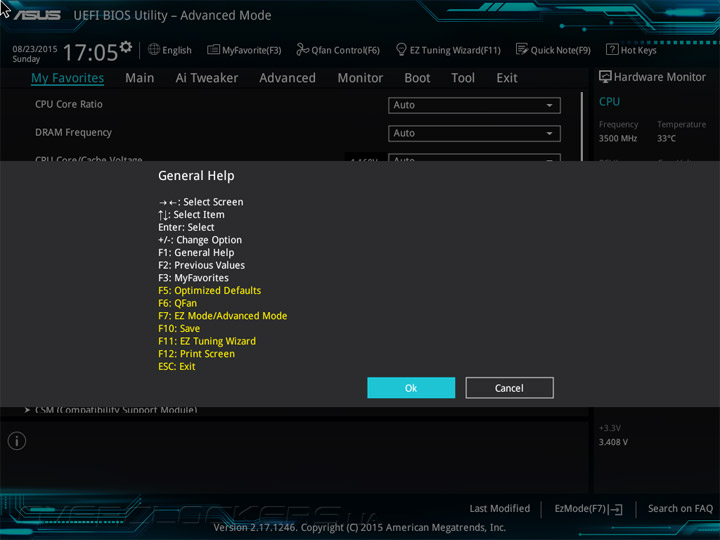Click the "F6: QFan" help line
720x540 pixels.
coord(177,303)
